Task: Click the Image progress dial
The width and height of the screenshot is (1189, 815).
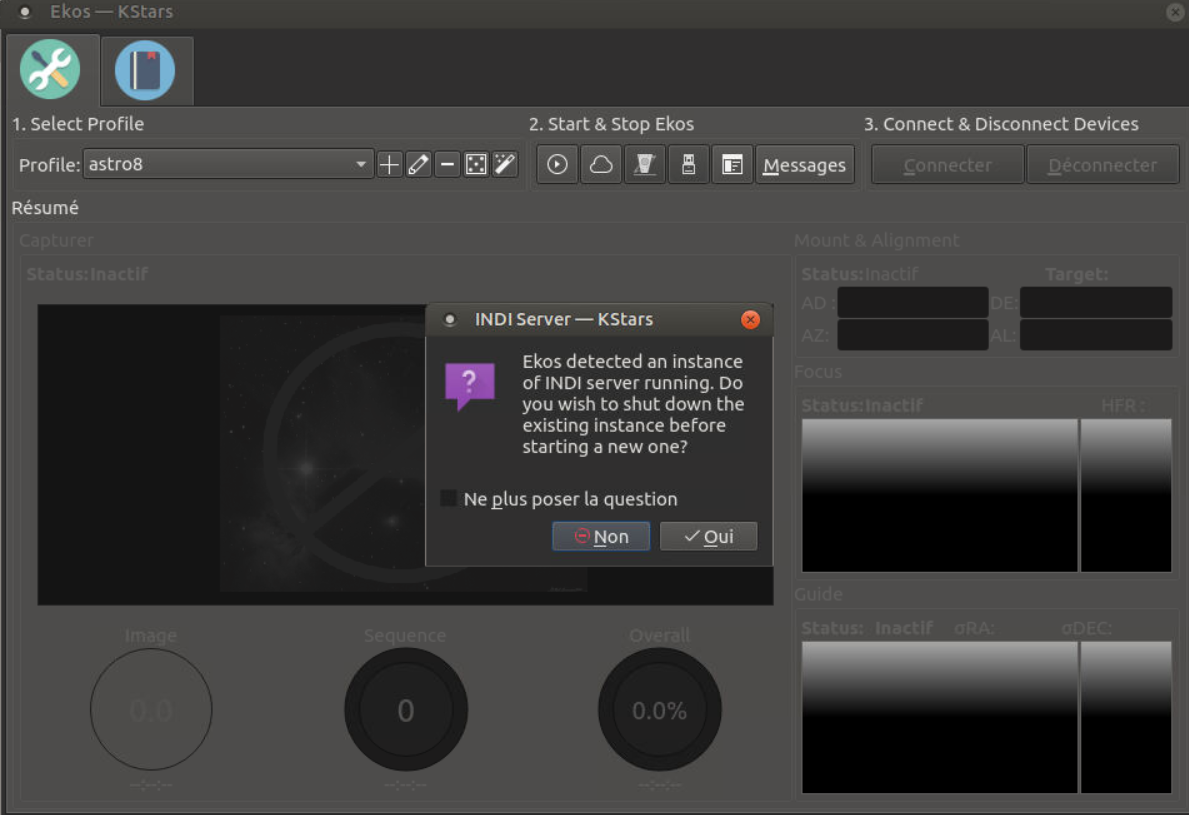Action: click(x=151, y=710)
